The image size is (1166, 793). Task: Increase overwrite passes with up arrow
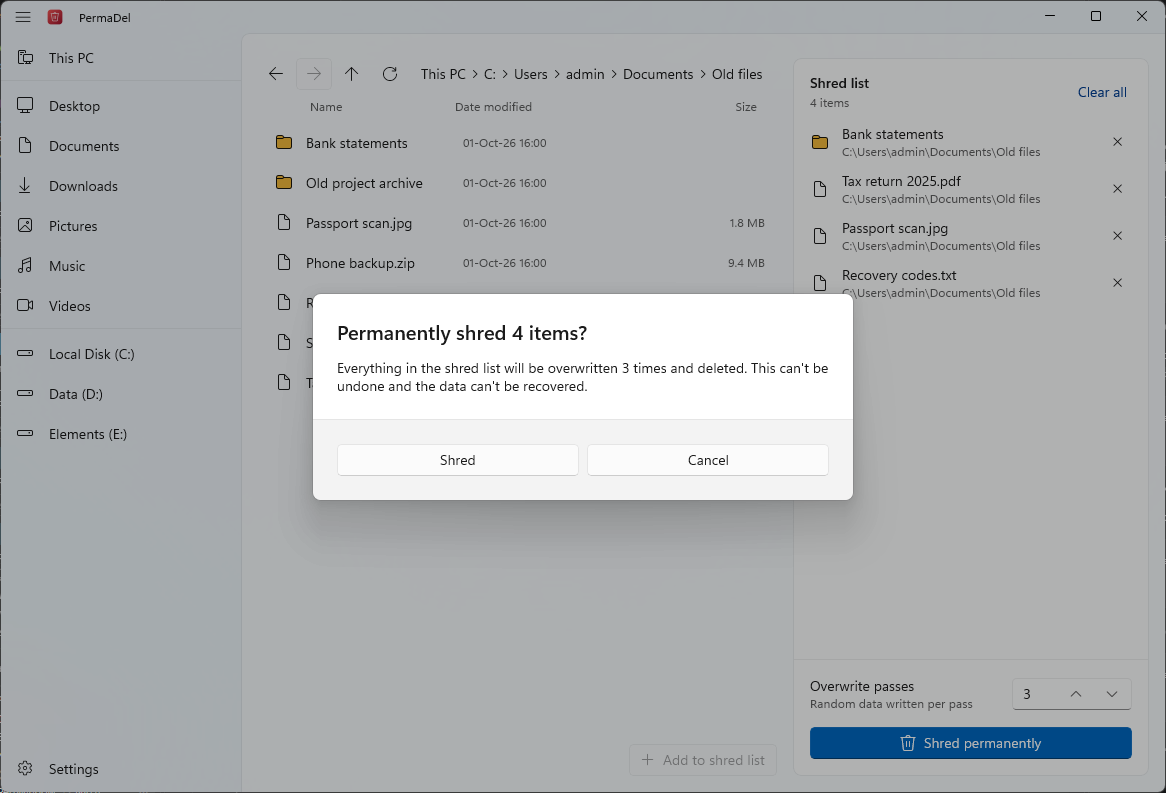1076,694
